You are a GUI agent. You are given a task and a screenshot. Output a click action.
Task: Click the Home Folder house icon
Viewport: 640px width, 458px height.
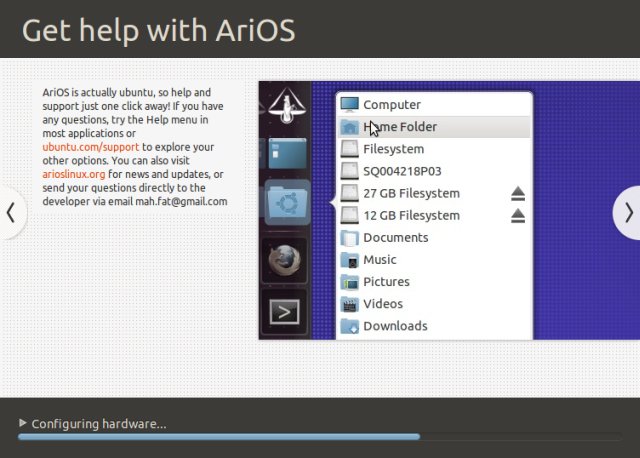(349, 127)
